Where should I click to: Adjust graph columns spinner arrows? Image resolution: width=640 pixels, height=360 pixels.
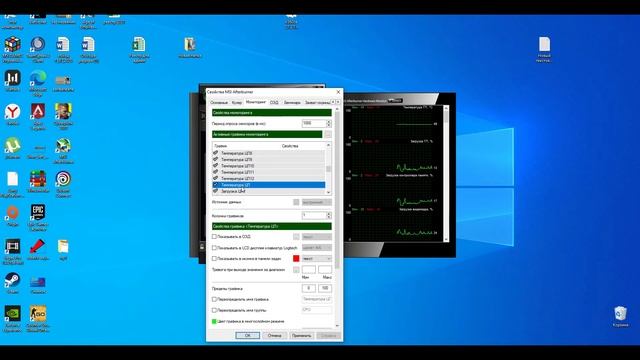coord(329,215)
